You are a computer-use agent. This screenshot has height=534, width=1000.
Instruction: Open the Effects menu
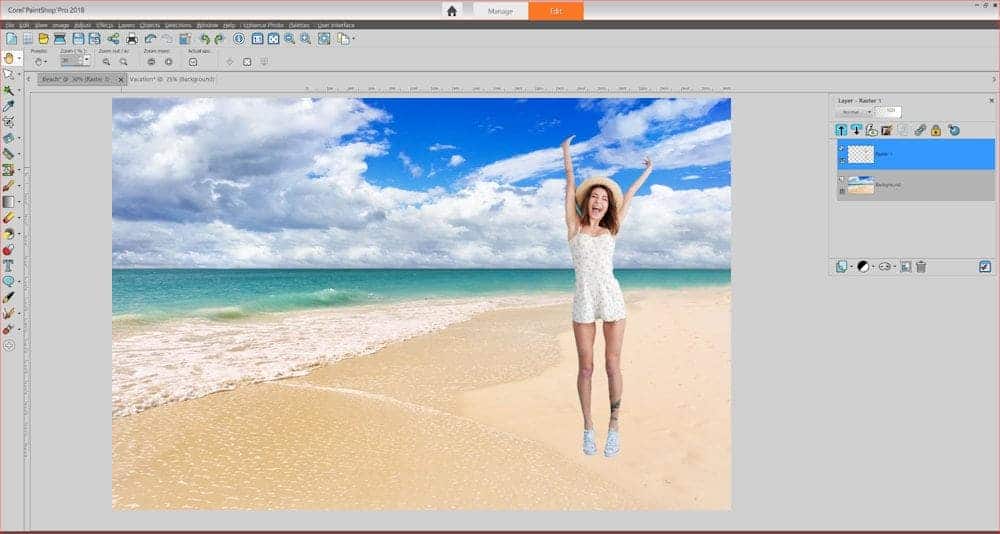103,24
